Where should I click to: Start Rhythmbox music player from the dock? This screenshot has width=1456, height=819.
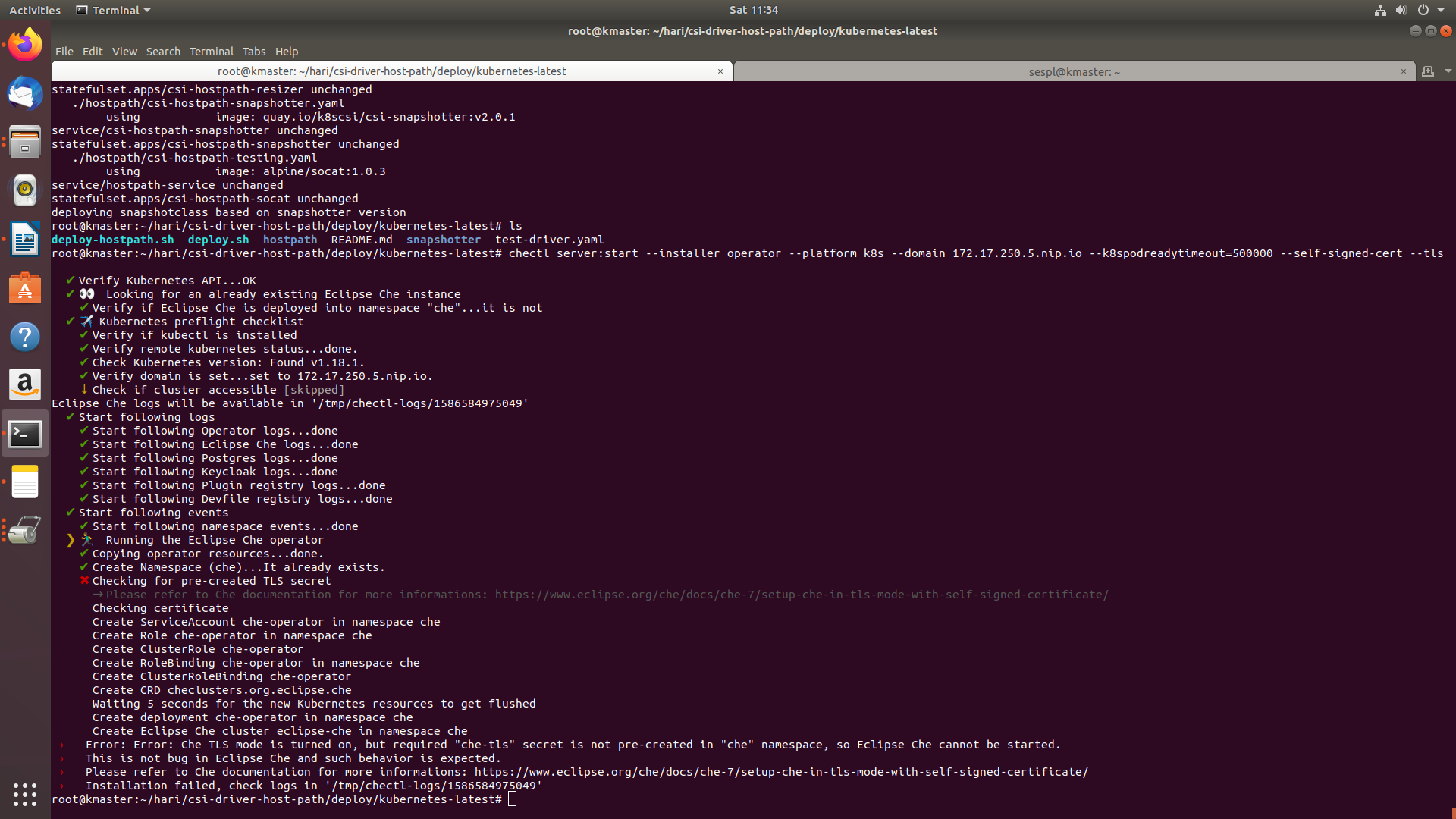click(x=25, y=190)
